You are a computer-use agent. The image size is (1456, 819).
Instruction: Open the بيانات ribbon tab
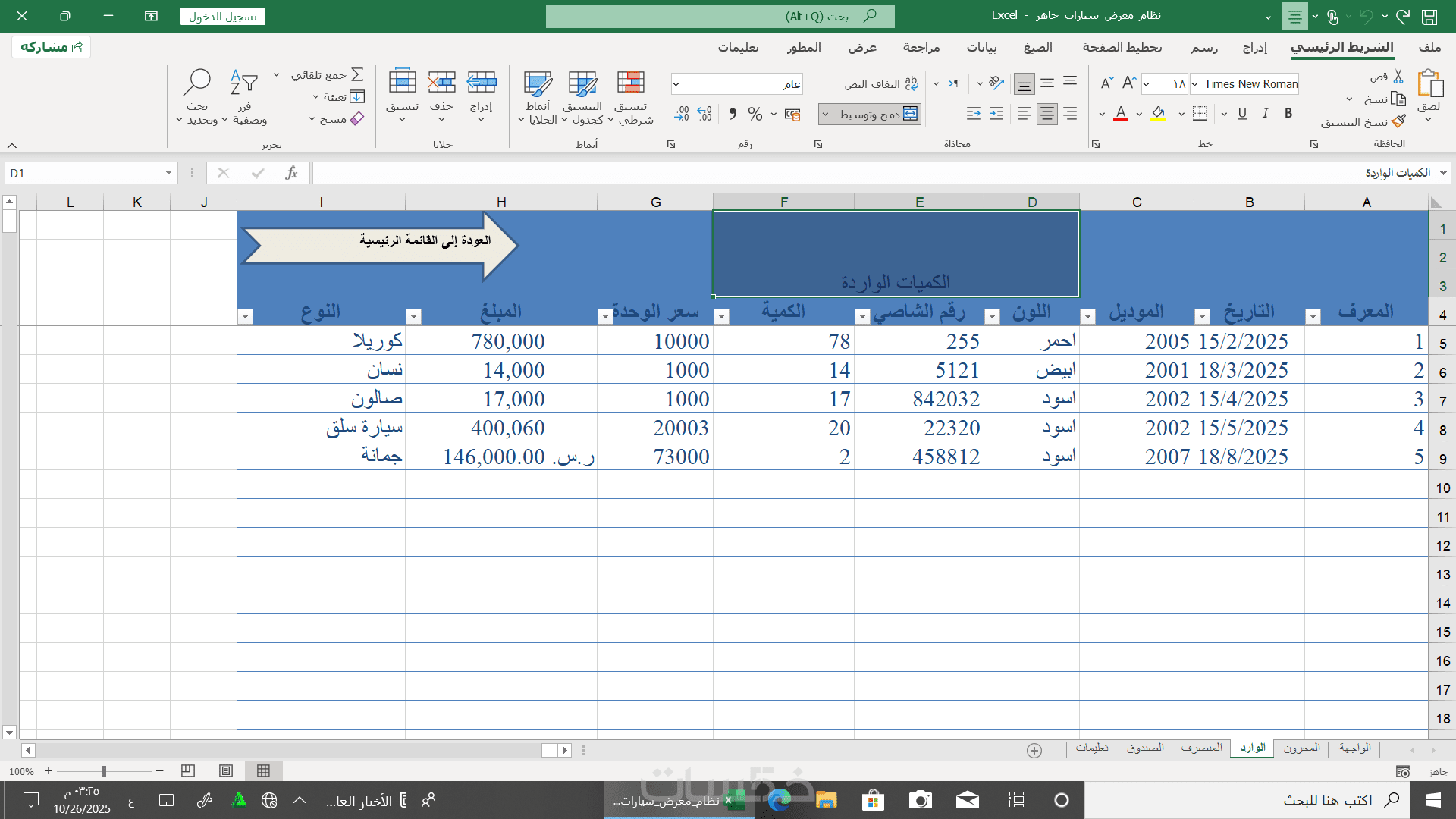click(981, 47)
